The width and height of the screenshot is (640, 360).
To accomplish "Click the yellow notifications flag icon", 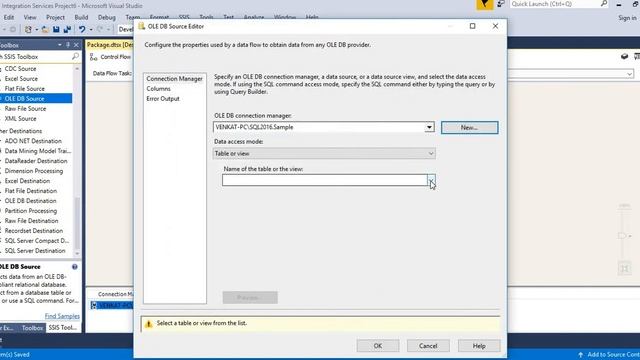I will (484, 4).
